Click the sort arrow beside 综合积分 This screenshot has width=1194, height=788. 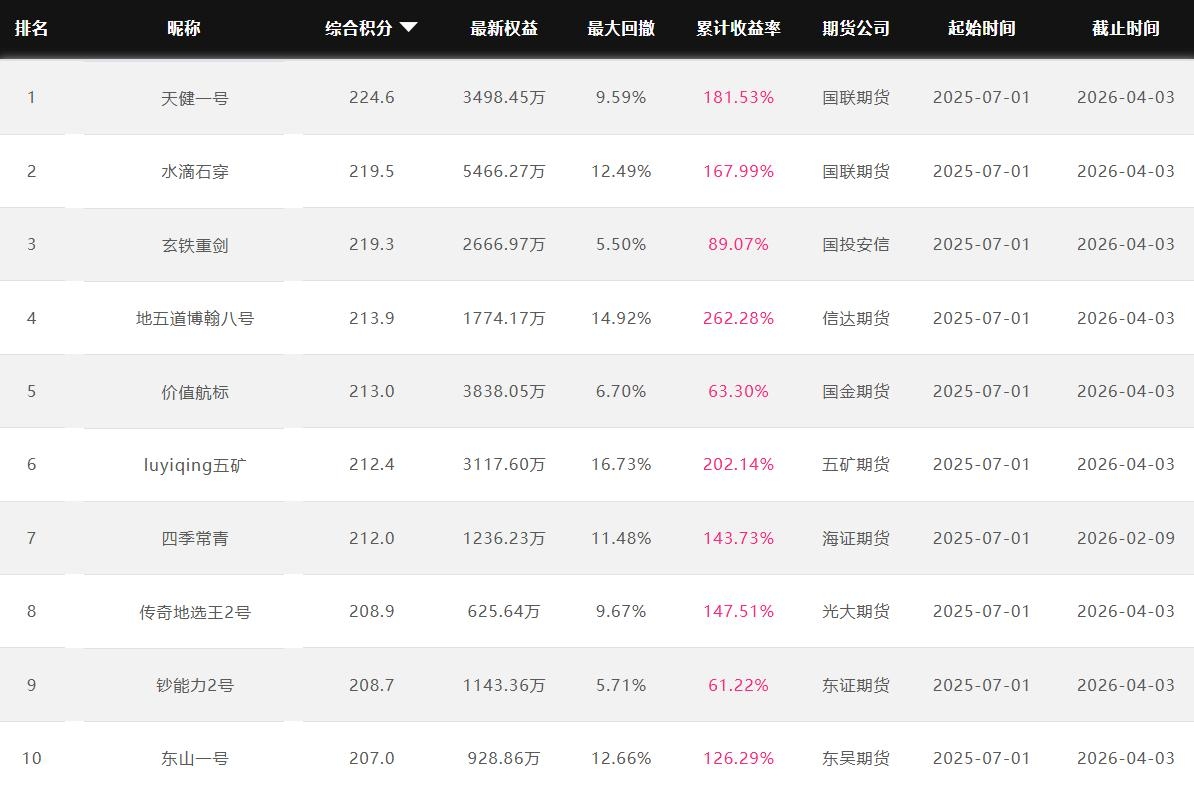coord(408,28)
